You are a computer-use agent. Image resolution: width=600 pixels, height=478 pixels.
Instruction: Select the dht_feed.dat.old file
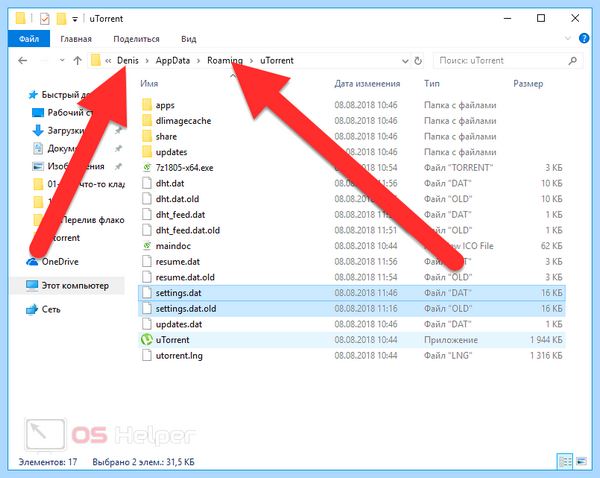tap(188, 230)
